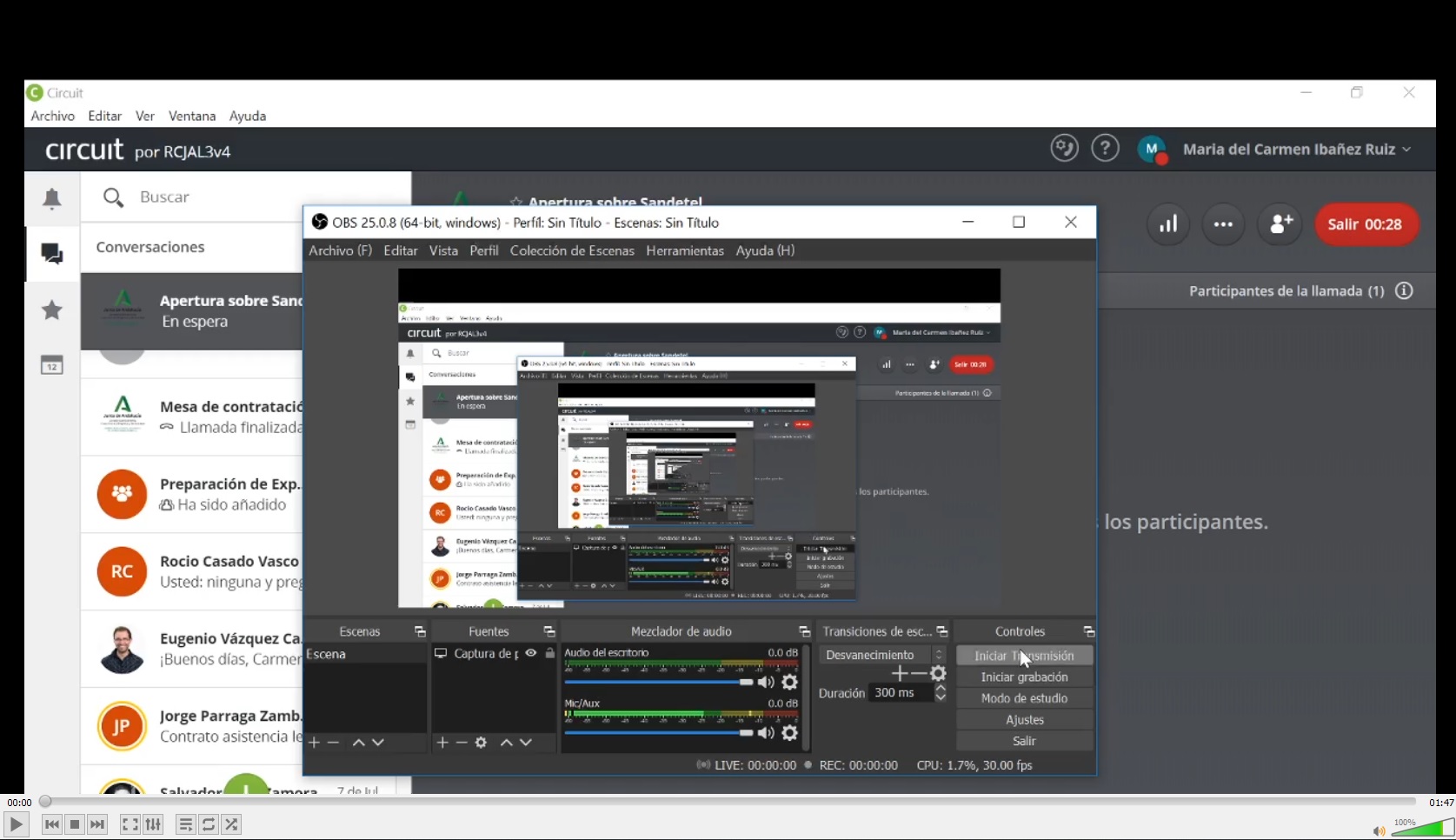Mute the Audio del escritorio speaker icon
Viewport: 1456px width, 840px height.
click(x=766, y=683)
